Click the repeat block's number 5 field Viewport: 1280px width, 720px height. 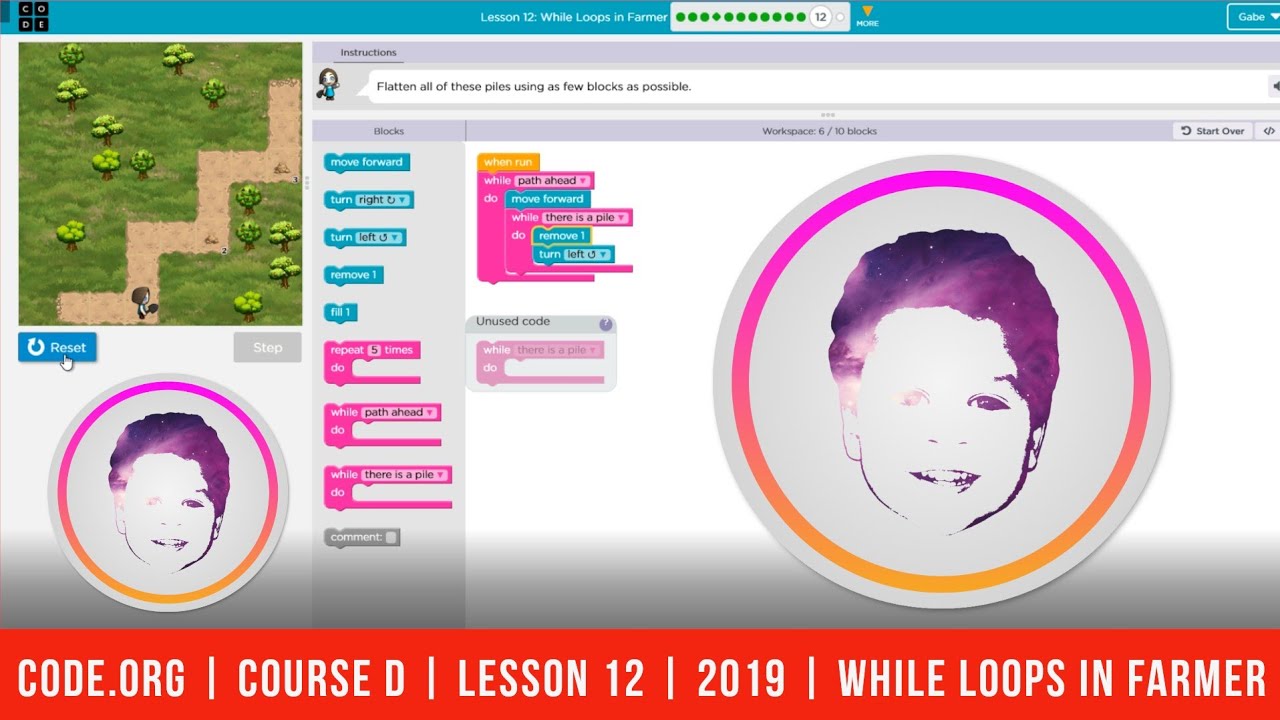[x=374, y=350]
